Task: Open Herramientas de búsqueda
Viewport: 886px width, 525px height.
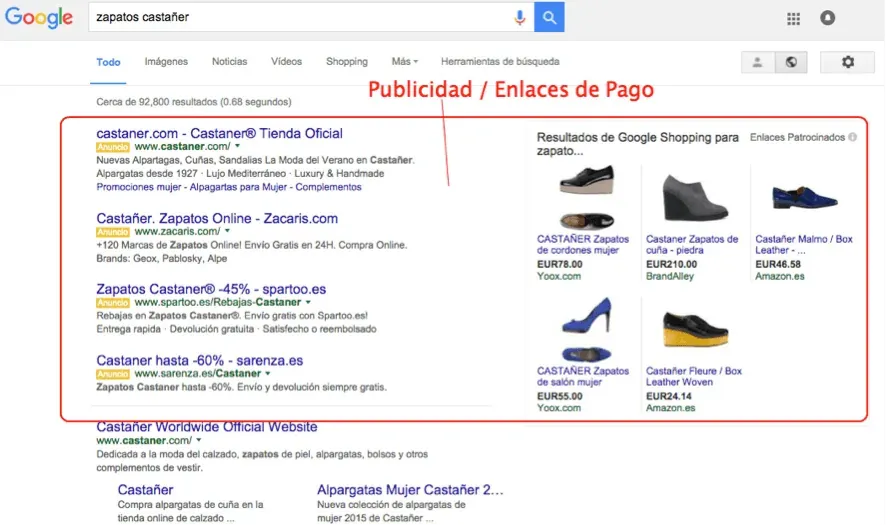Action: pos(500,62)
